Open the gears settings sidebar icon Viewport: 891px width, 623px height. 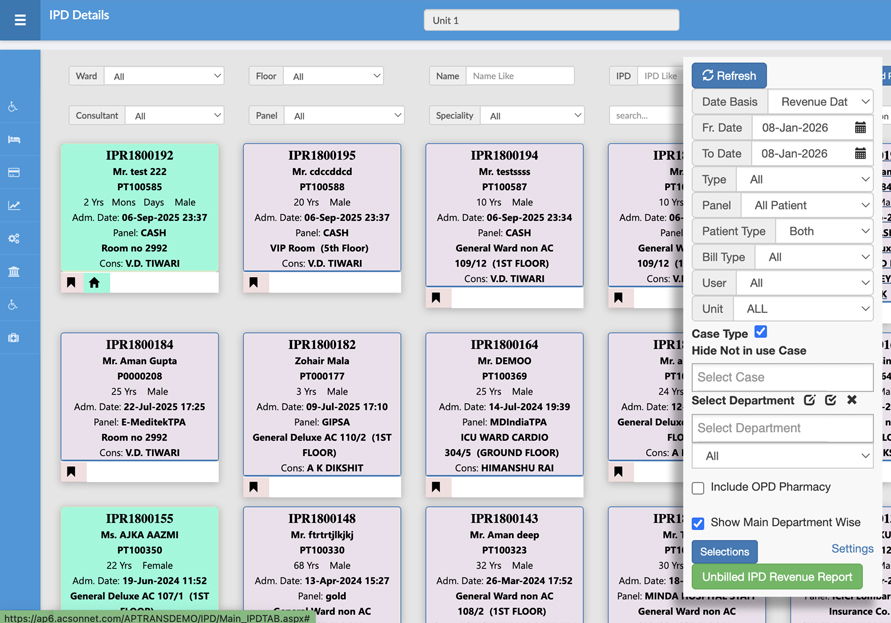pyautogui.click(x=14, y=239)
